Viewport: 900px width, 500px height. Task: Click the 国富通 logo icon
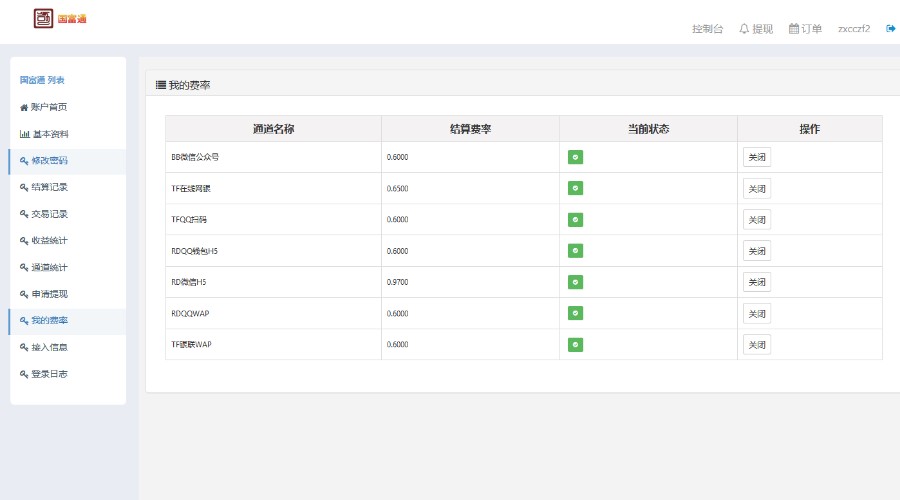coord(43,18)
